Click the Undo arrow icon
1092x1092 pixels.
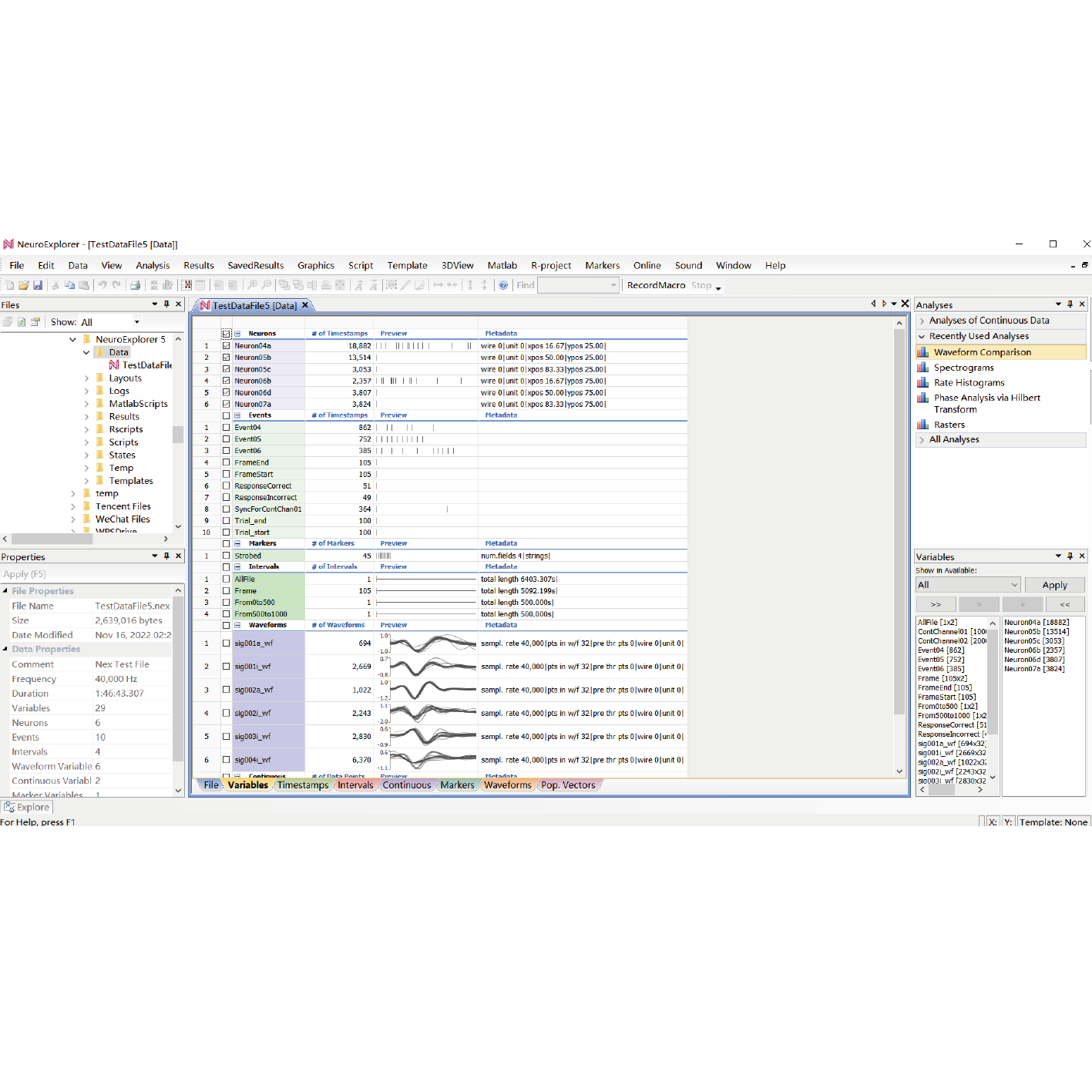click(102, 285)
